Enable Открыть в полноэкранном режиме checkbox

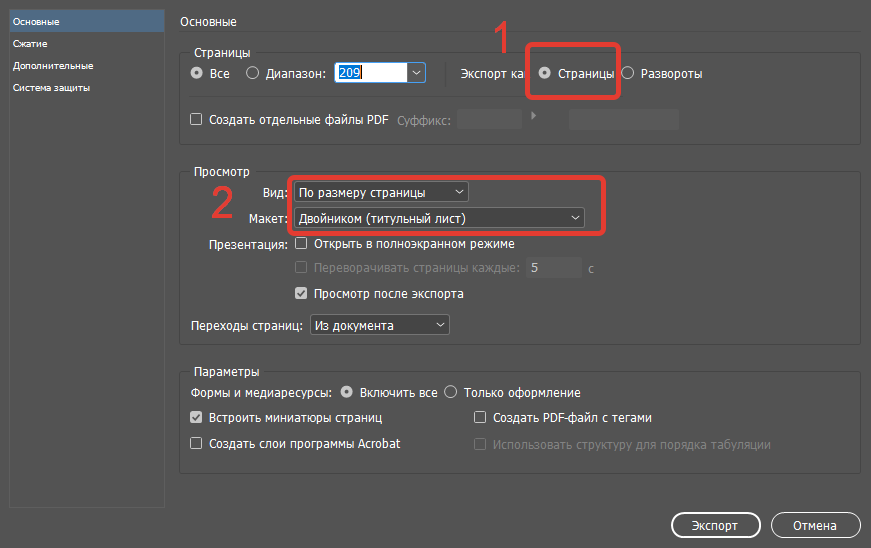coord(301,244)
